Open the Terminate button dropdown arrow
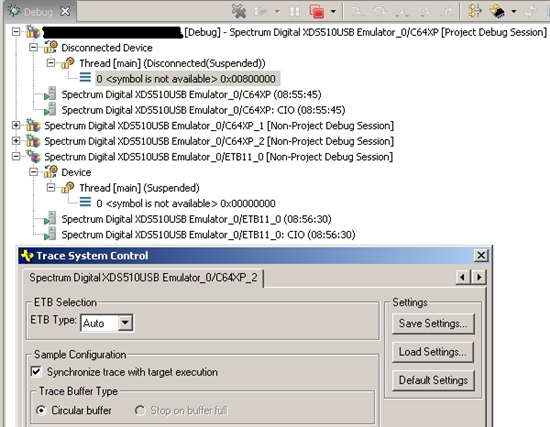 click(333, 12)
